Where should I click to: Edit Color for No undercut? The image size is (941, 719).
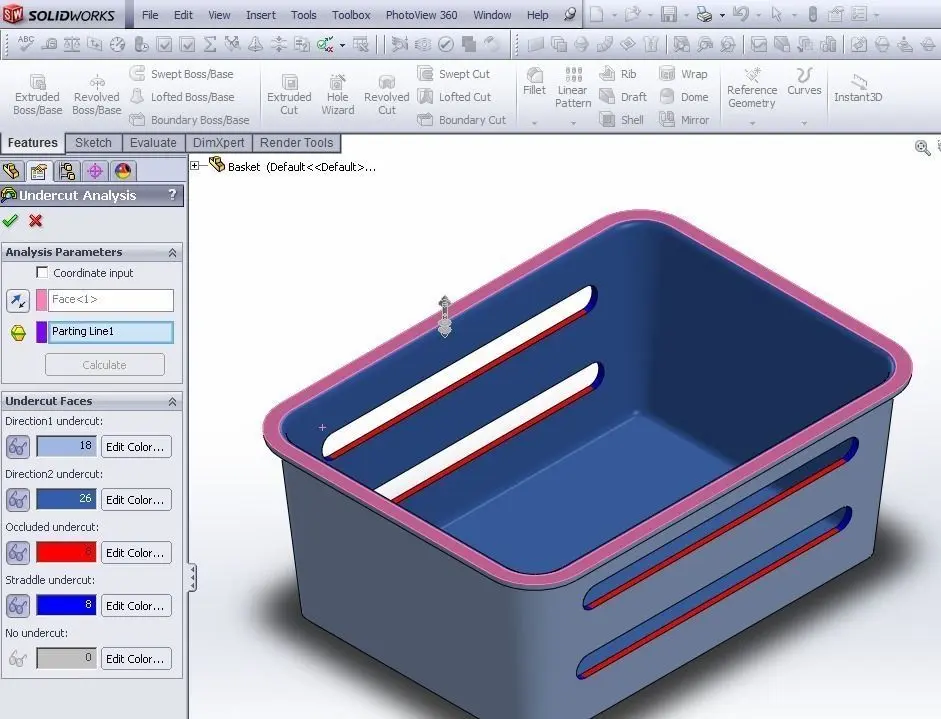click(x=135, y=658)
